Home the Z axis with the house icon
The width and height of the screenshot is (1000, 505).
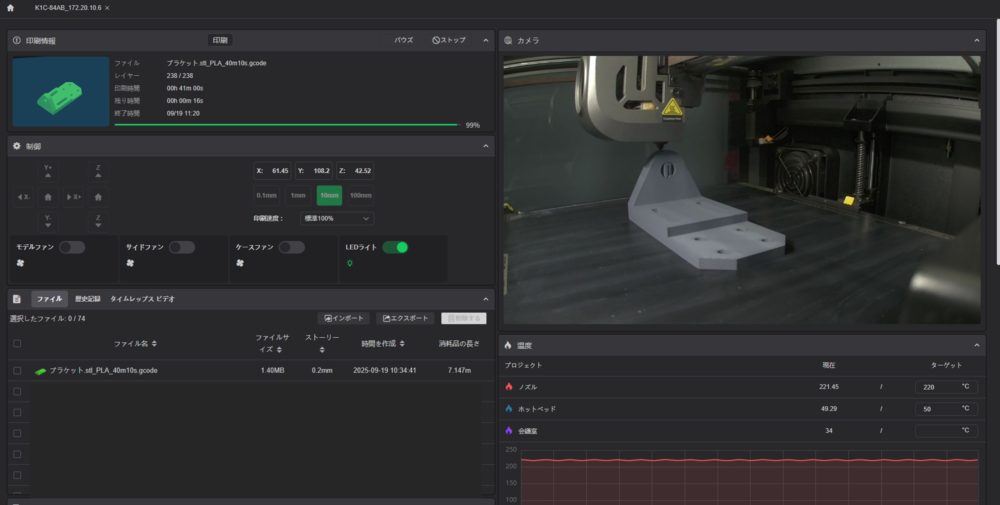click(97, 197)
